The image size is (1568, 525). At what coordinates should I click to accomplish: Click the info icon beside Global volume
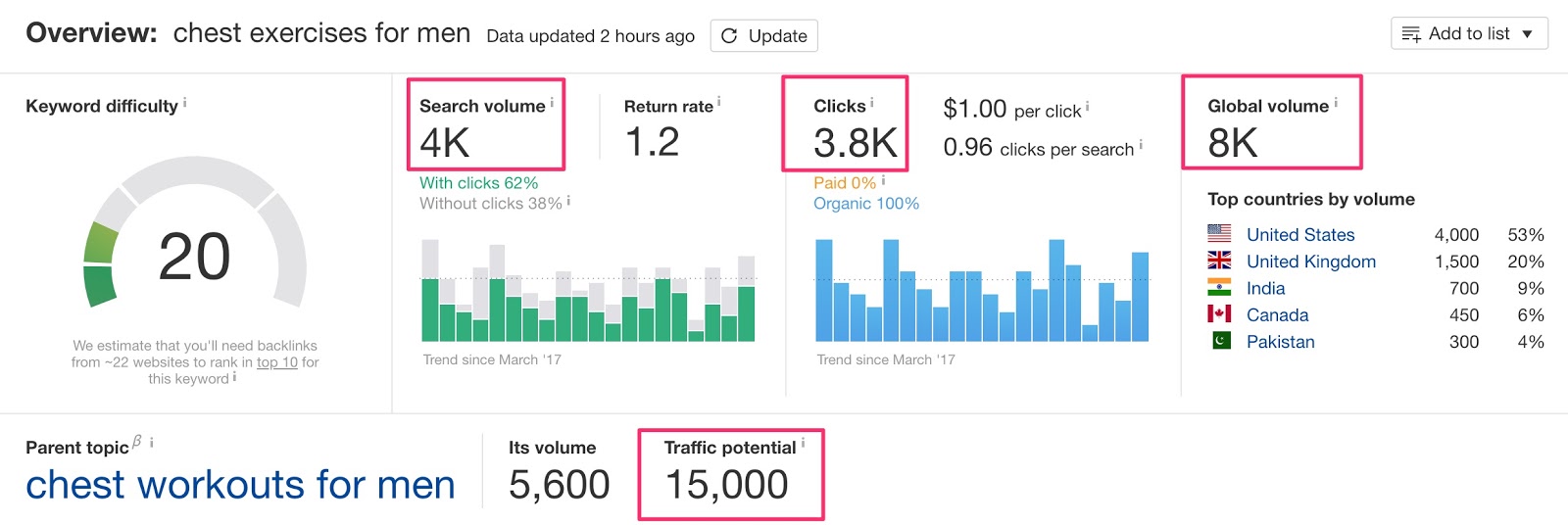tap(1336, 102)
